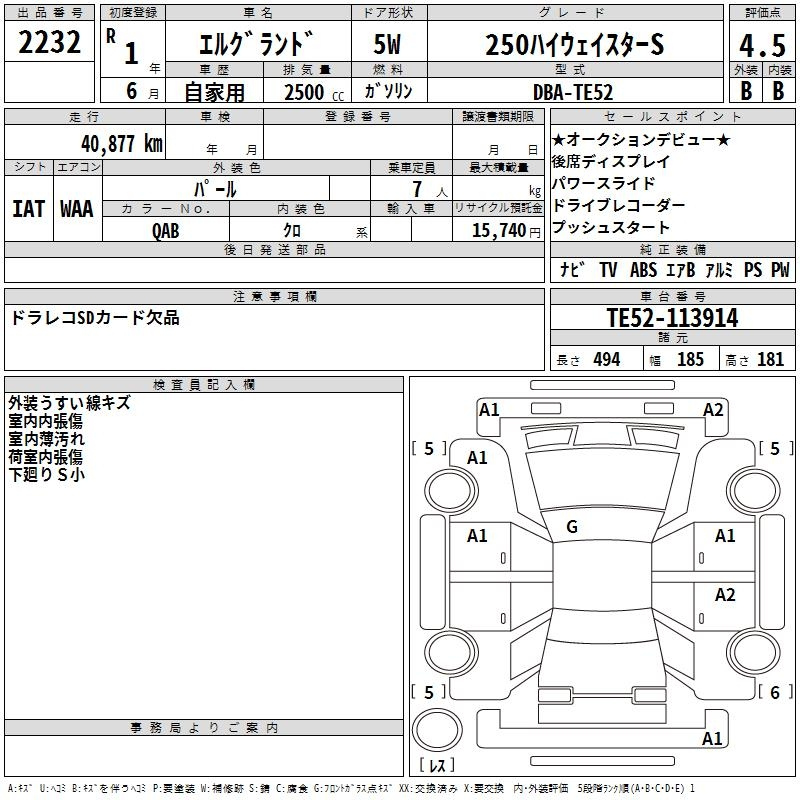This screenshot has width=800, height=800.
Task: Click the [レス] marker below the diagram
Action: [x=437, y=766]
